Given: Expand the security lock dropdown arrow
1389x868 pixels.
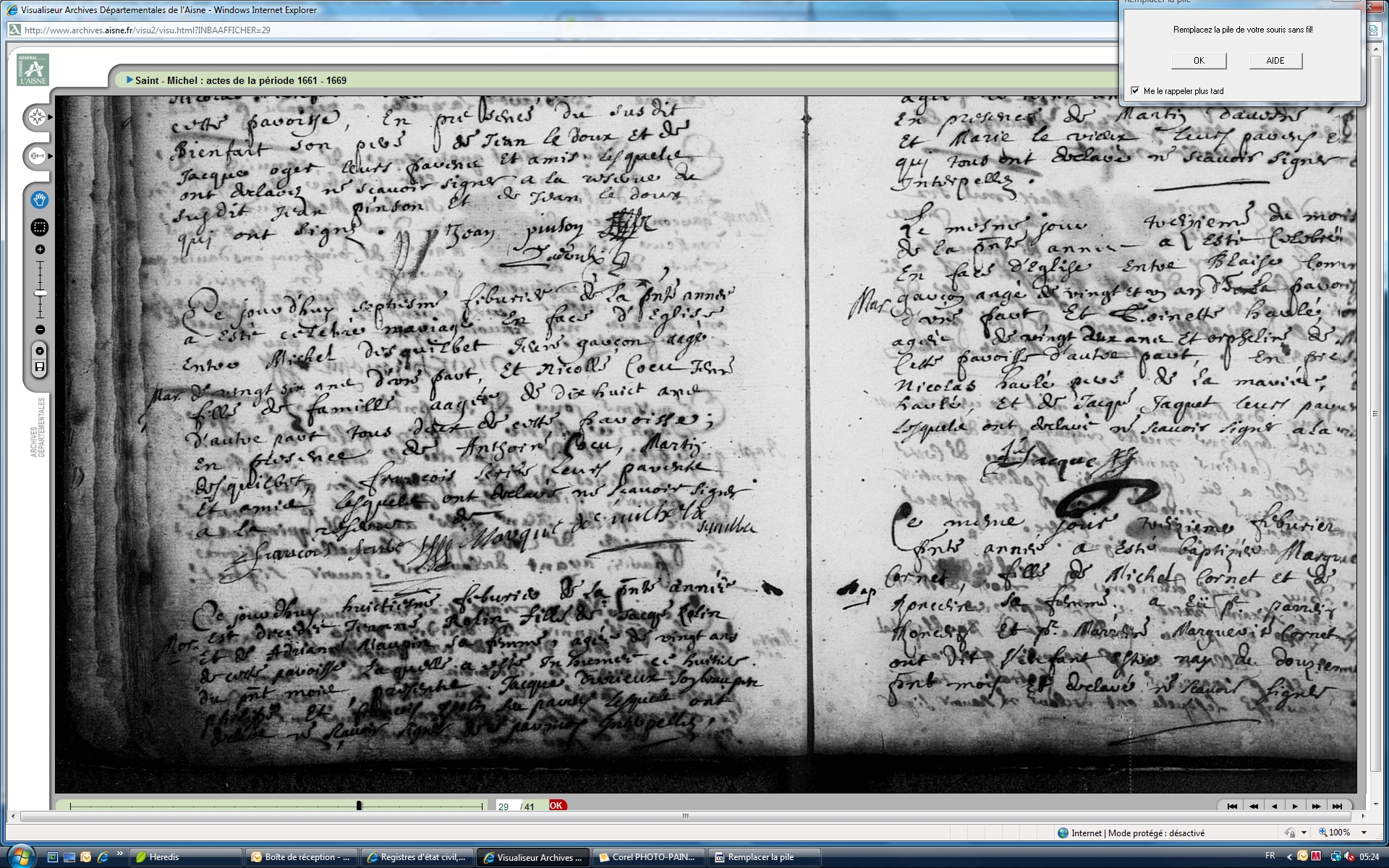Looking at the screenshot, I should tap(1304, 833).
